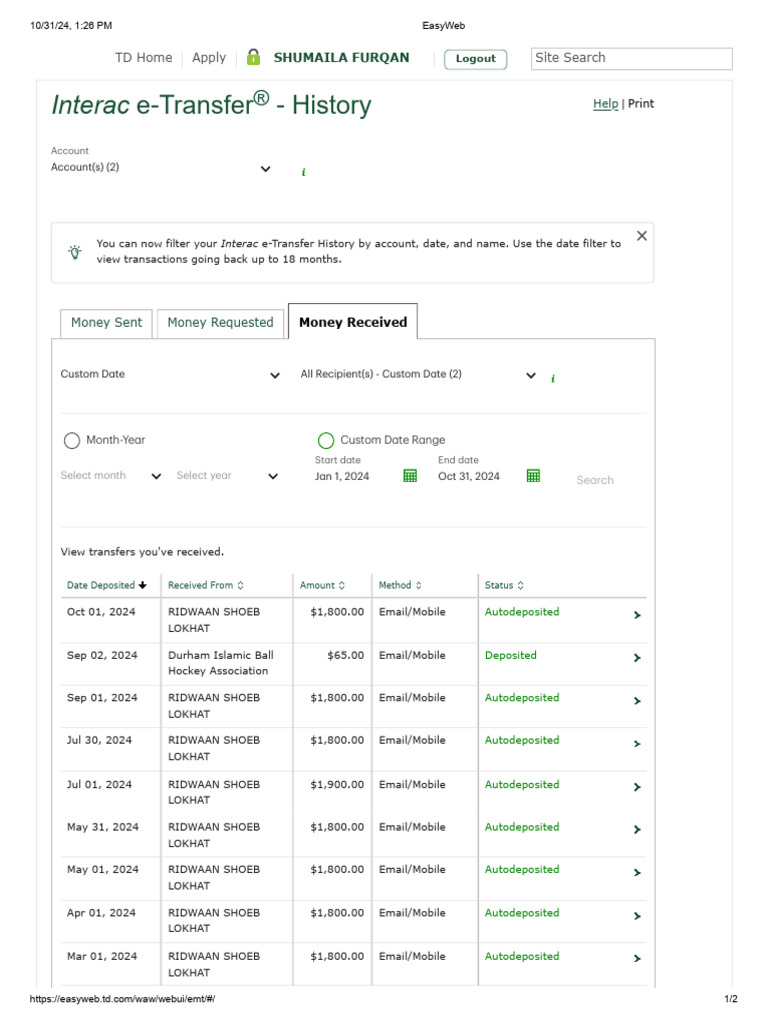This screenshot has height=1024, width=768.
Task: Sort table by Received From column
Action: click(x=206, y=585)
